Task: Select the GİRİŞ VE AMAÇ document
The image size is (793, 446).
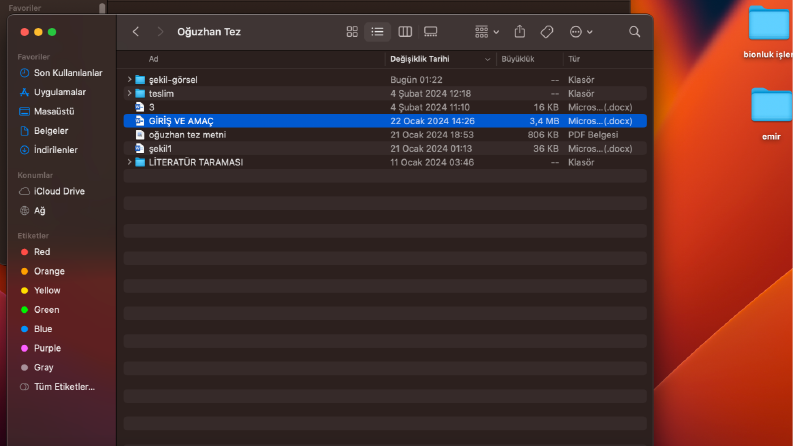Action: pyautogui.click(x=385, y=121)
